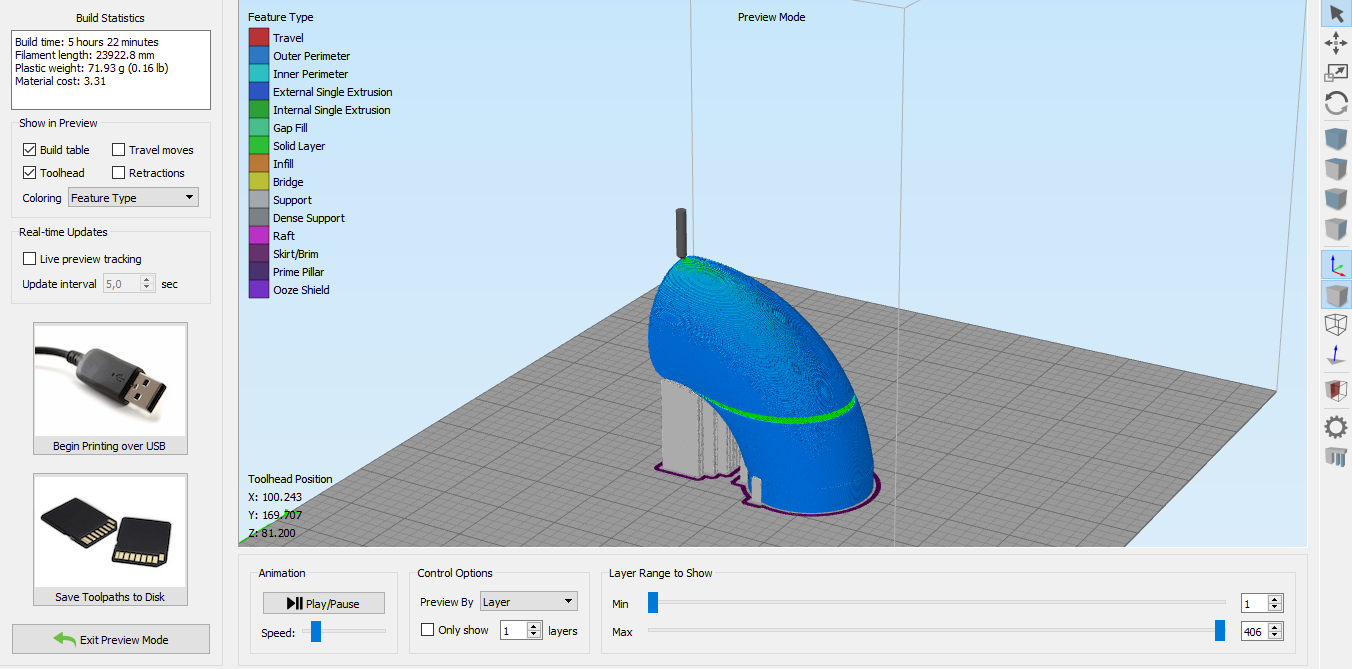
Task: Click the Max layer range slider handle
Action: [1220, 630]
